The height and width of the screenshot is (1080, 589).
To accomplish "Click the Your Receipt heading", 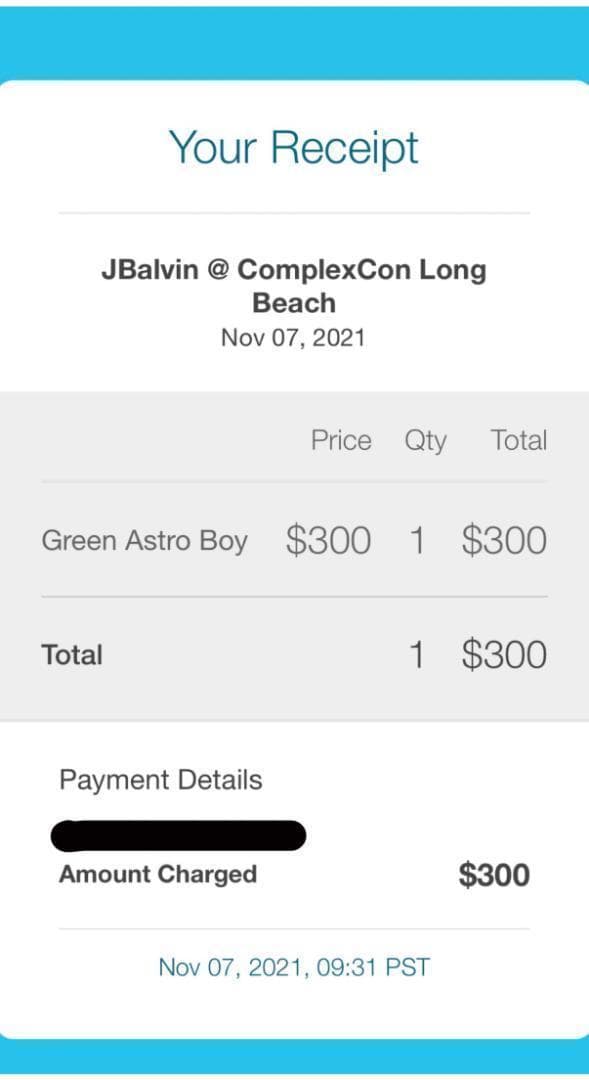I will (x=294, y=146).
